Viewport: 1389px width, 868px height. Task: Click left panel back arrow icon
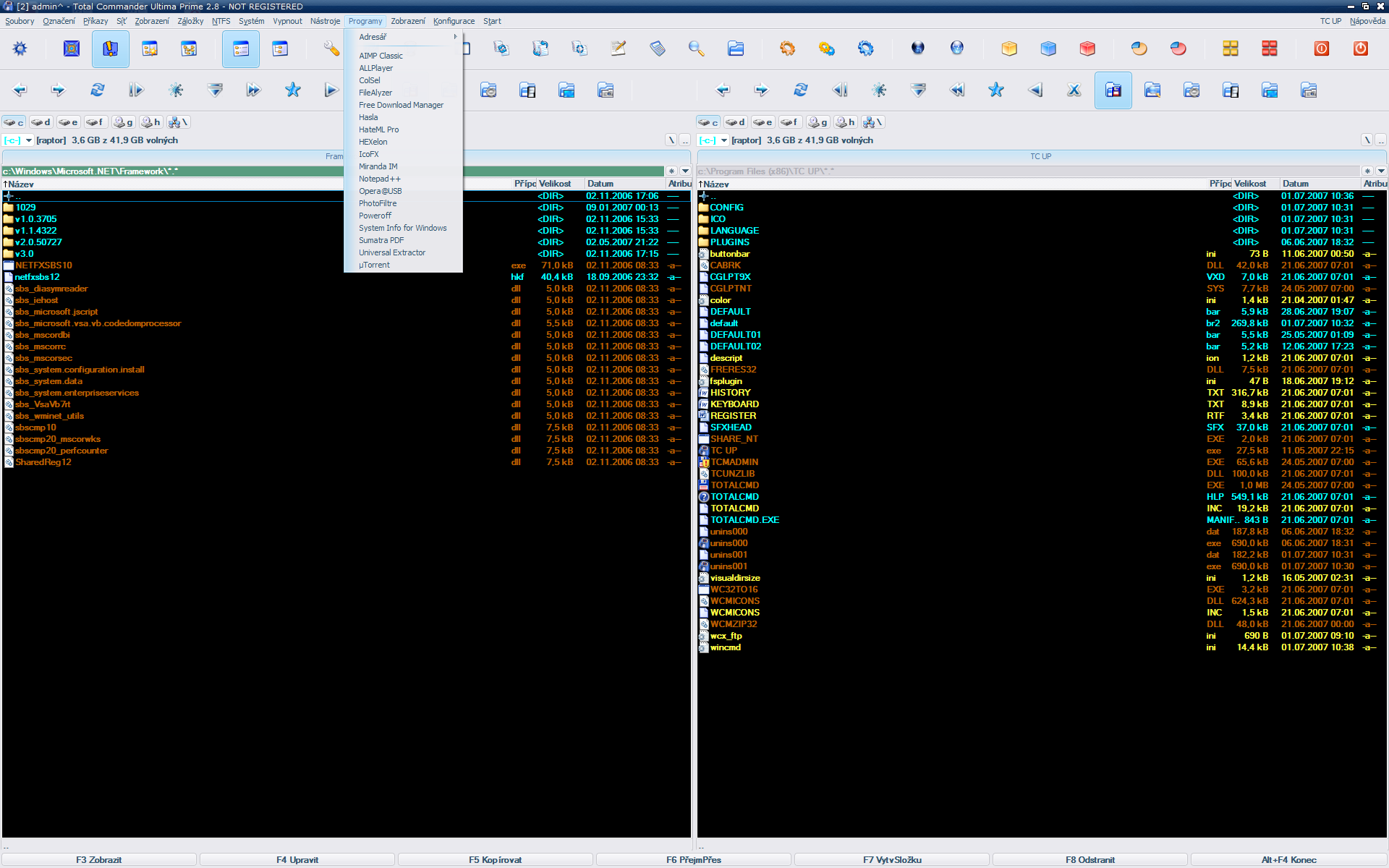(x=20, y=90)
